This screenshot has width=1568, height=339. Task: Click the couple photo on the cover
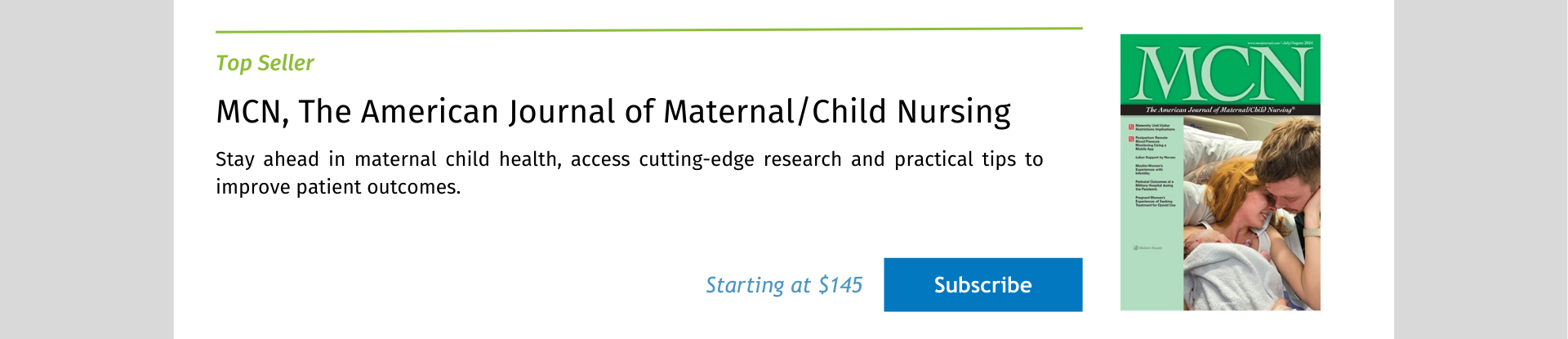1252,212
